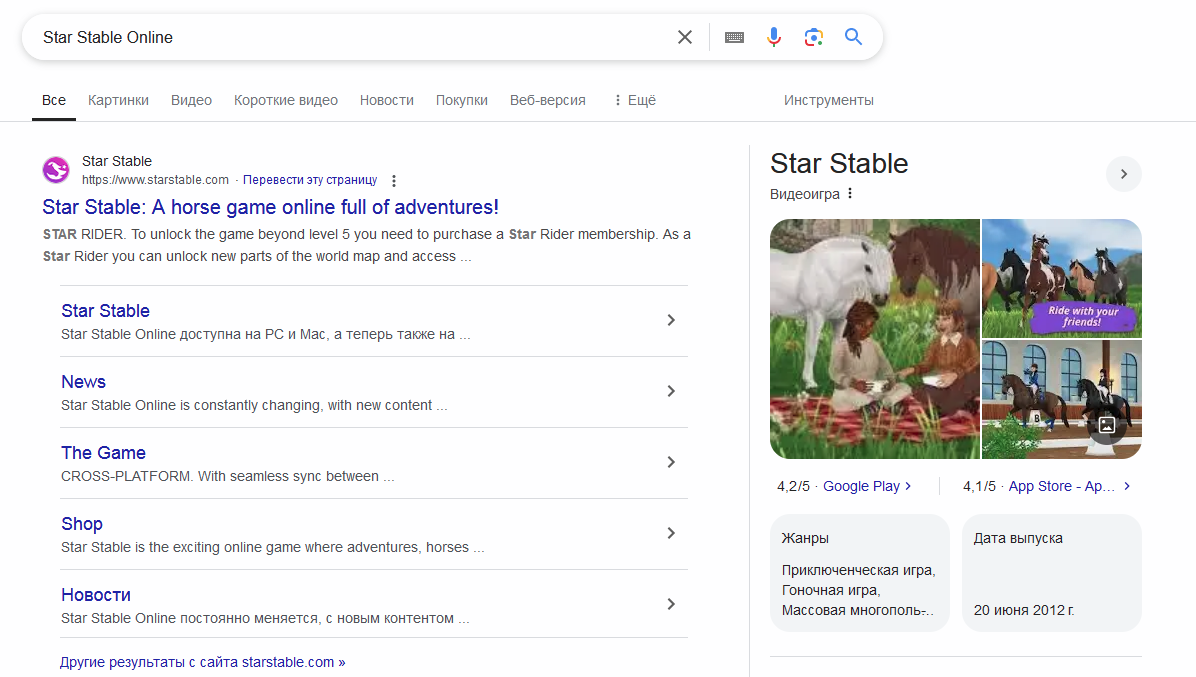Click the blue magnifier search icon
1196x677 pixels.
[x=853, y=37]
